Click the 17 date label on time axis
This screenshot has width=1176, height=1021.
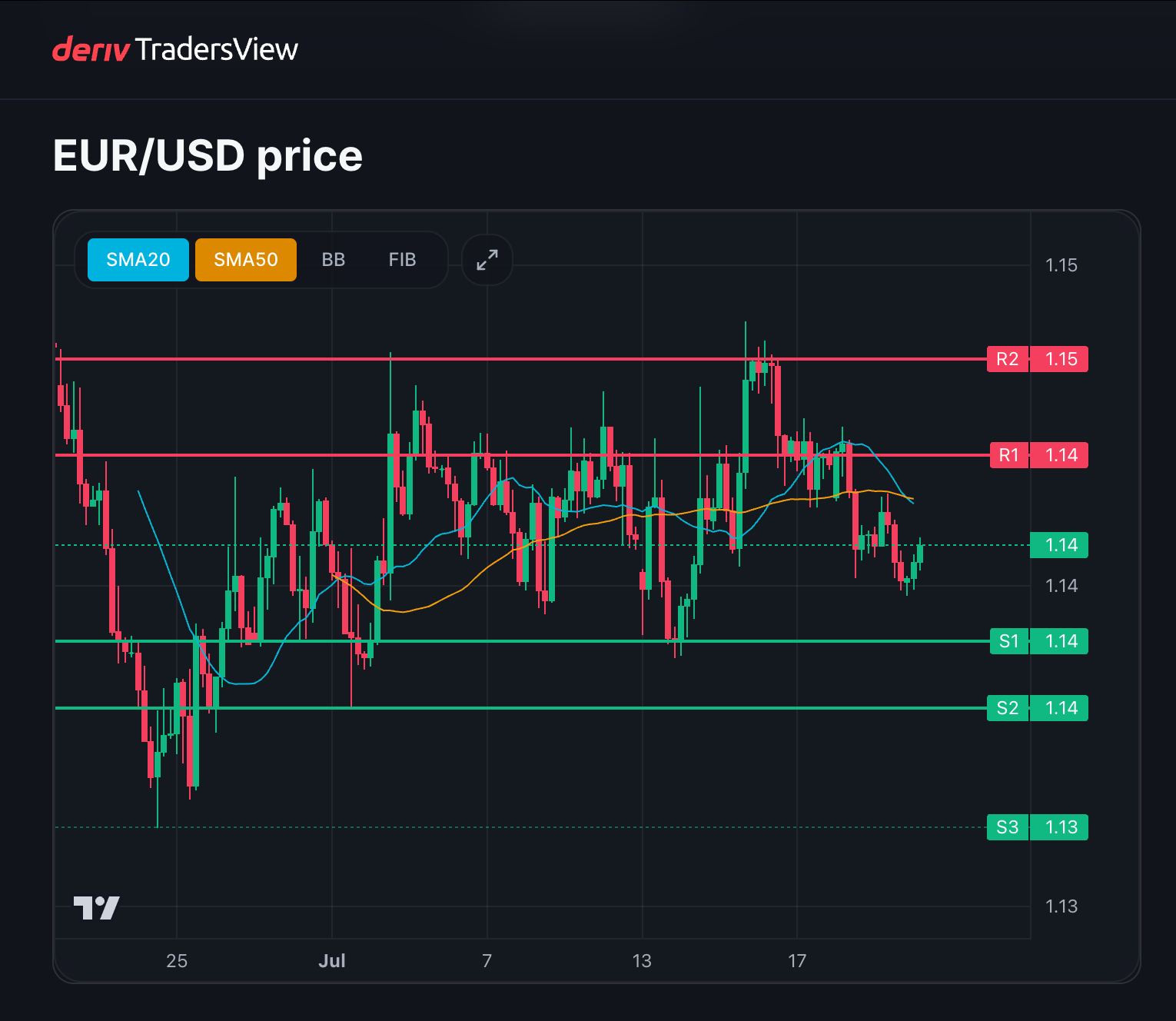pyautogui.click(x=797, y=961)
